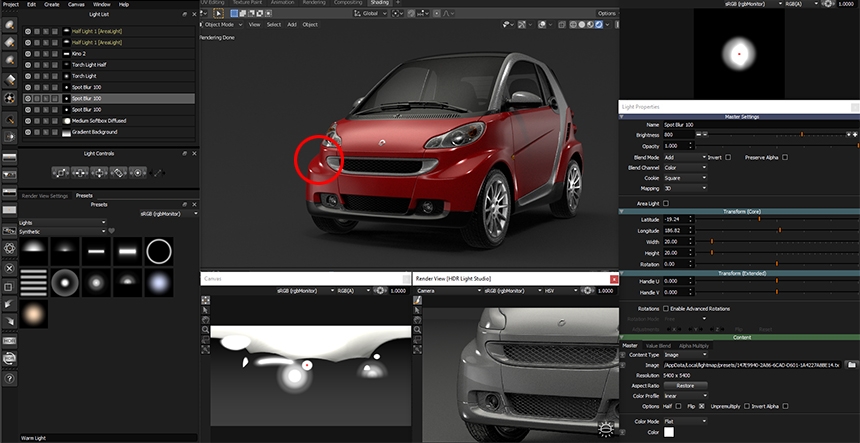Viewport: 860px width, 443px height.
Task: Select the striped bars preset thumbnail
Action: click(x=33, y=282)
